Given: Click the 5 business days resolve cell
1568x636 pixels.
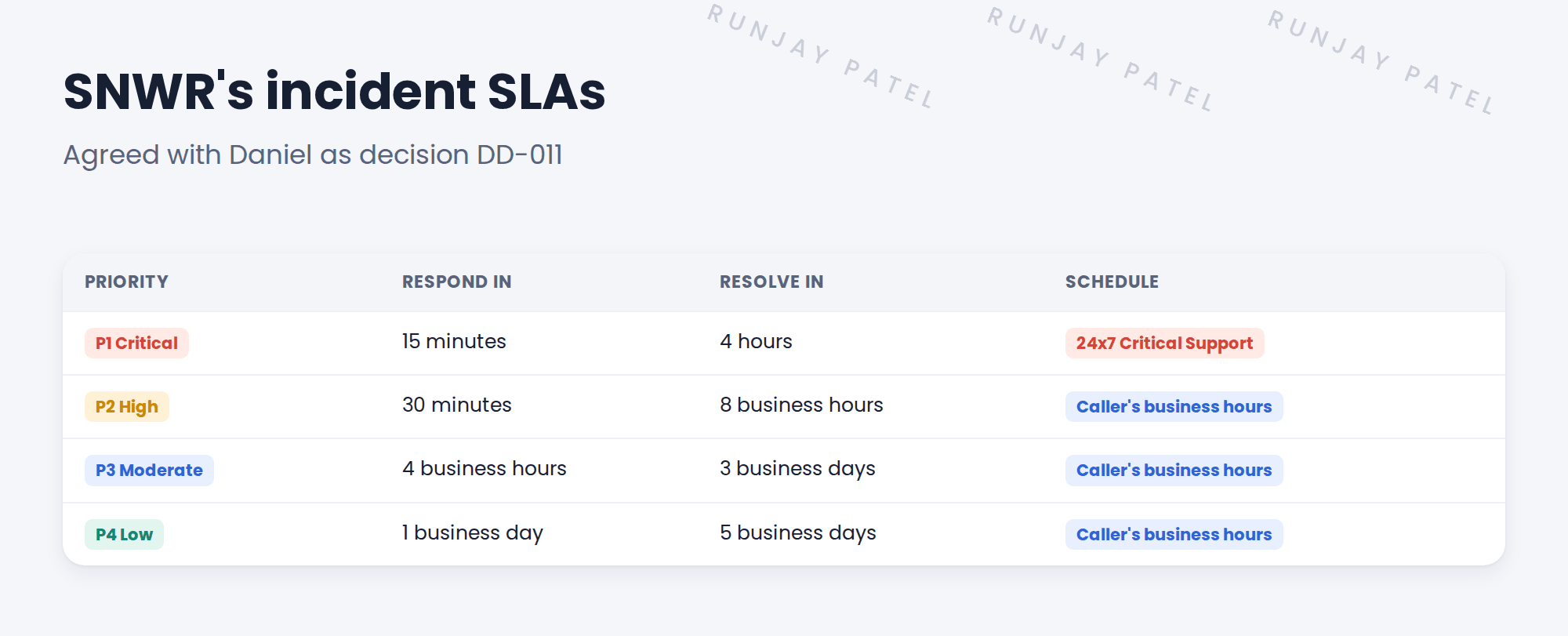Looking at the screenshot, I should [x=798, y=532].
